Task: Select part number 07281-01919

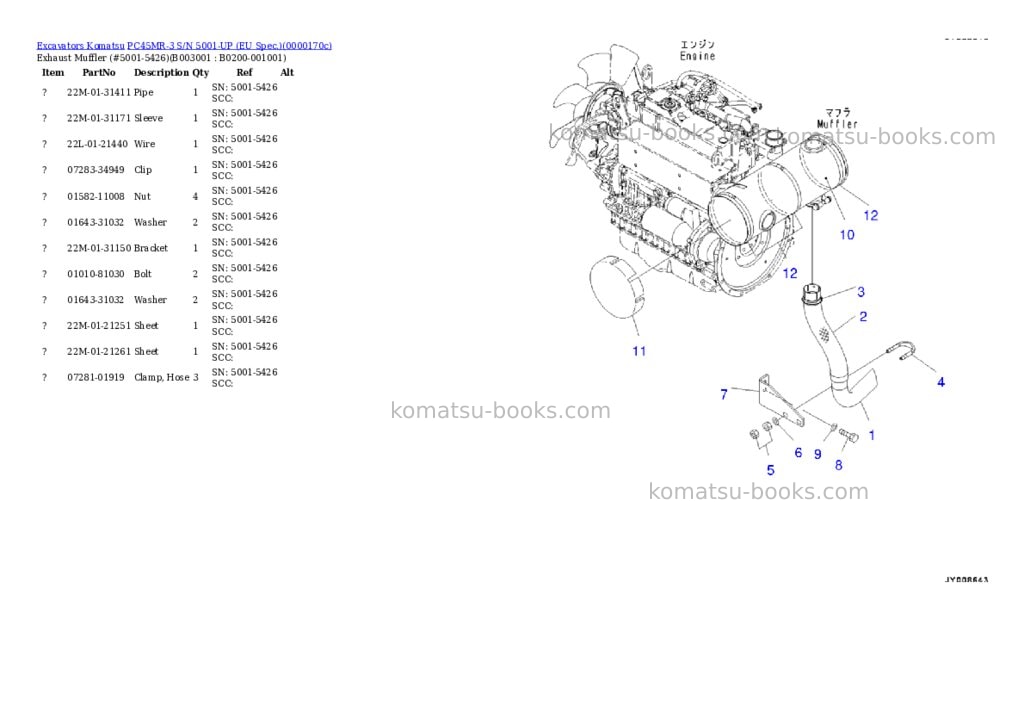Action: coord(95,378)
